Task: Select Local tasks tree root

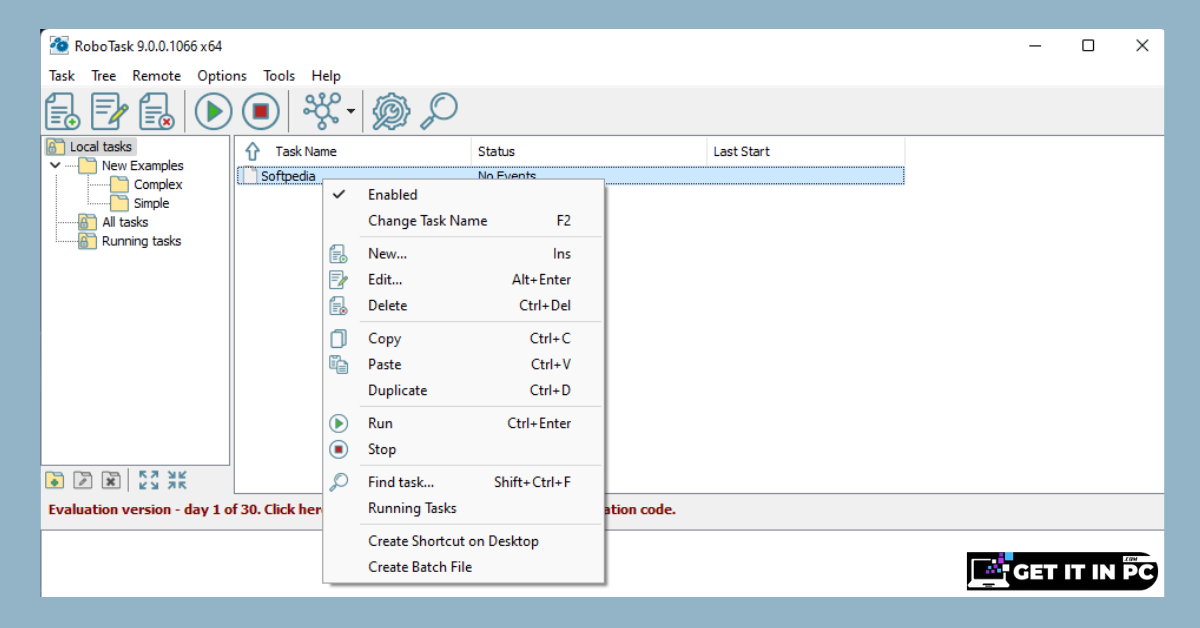Action: 100,147
